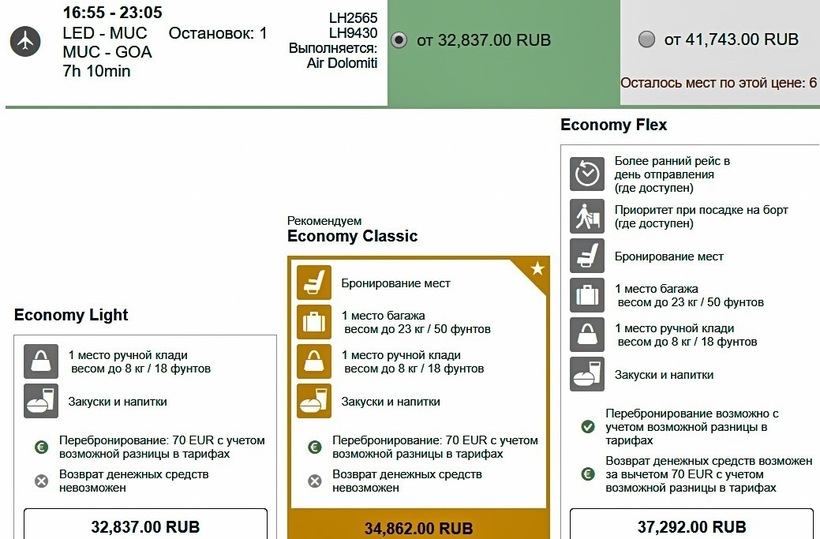The width and height of the screenshot is (820, 539).
Task: Click Economy Flex priority boarding icon
Action: click(587, 216)
